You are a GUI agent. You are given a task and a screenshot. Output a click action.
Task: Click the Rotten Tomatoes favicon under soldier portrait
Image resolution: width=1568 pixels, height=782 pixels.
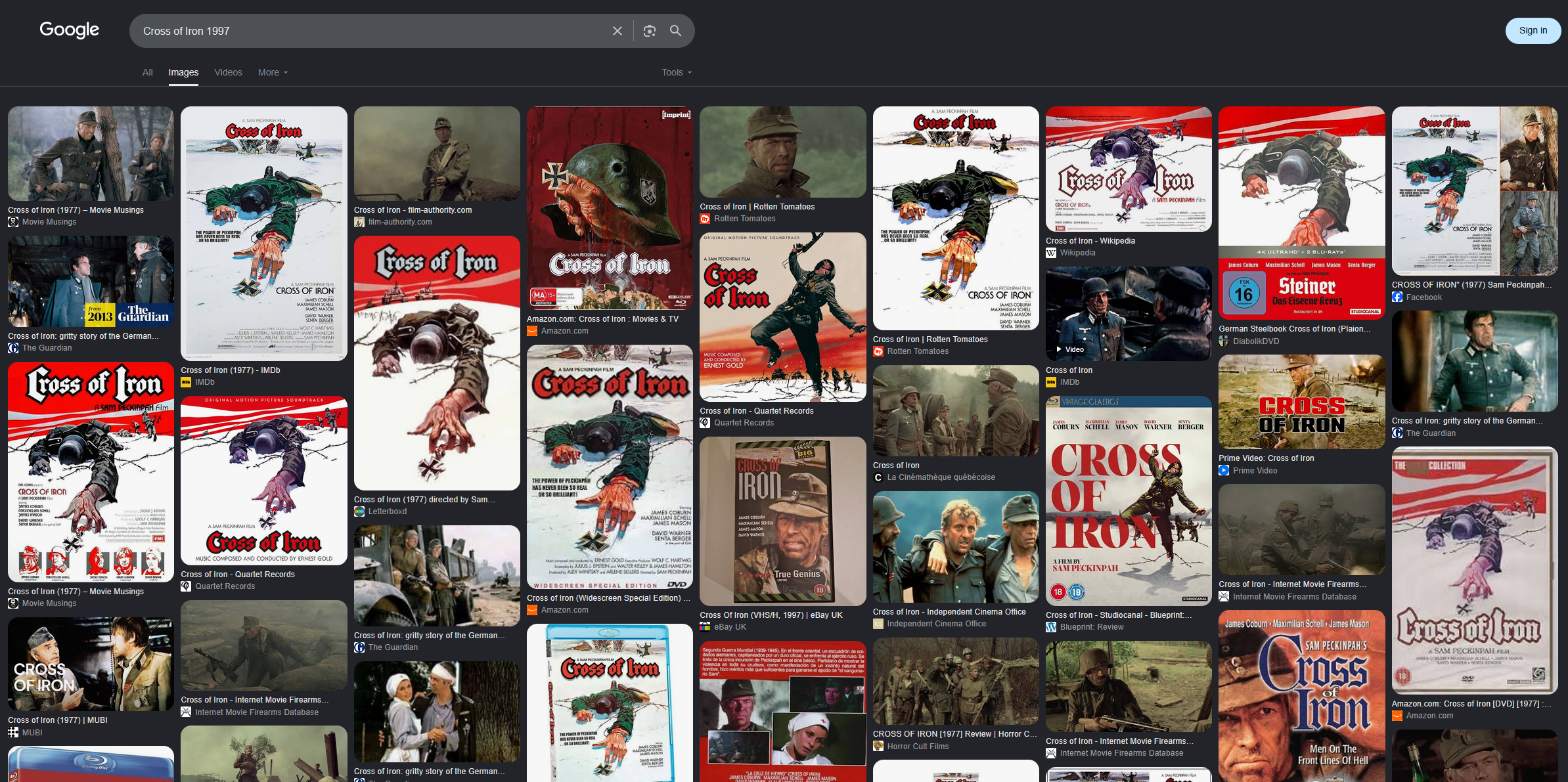click(x=705, y=219)
